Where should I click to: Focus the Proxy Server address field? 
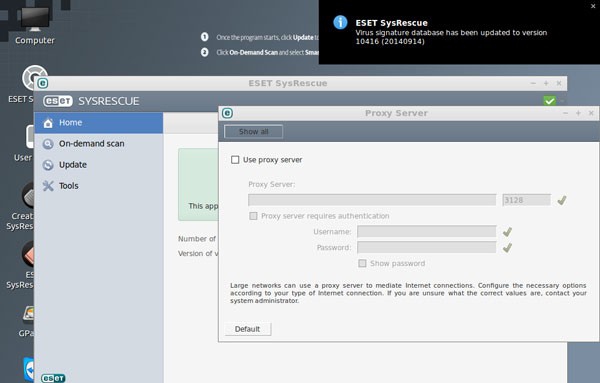372,200
